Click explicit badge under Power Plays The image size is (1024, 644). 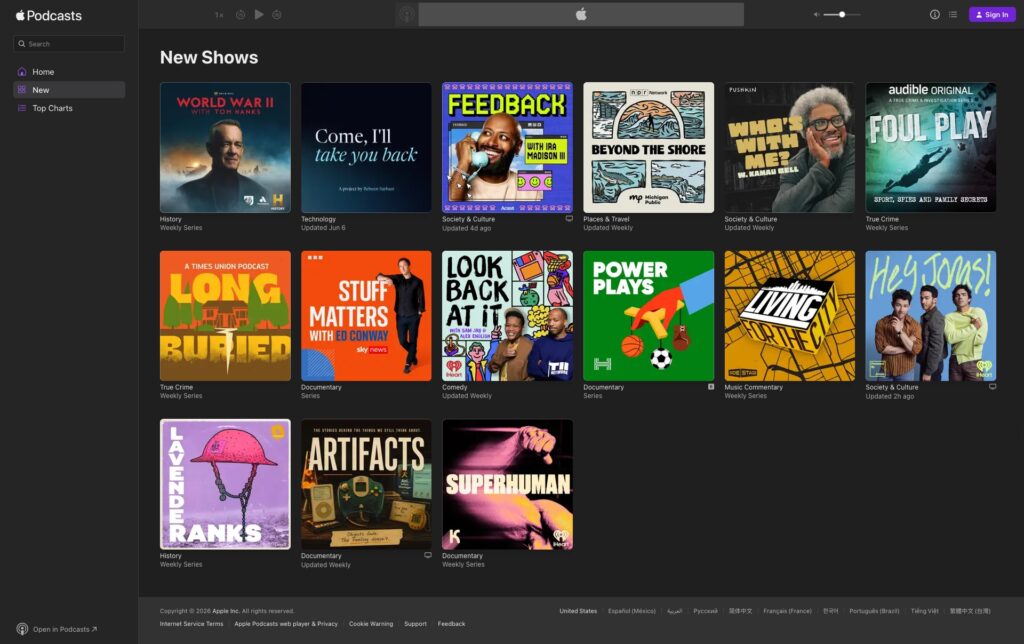711,387
